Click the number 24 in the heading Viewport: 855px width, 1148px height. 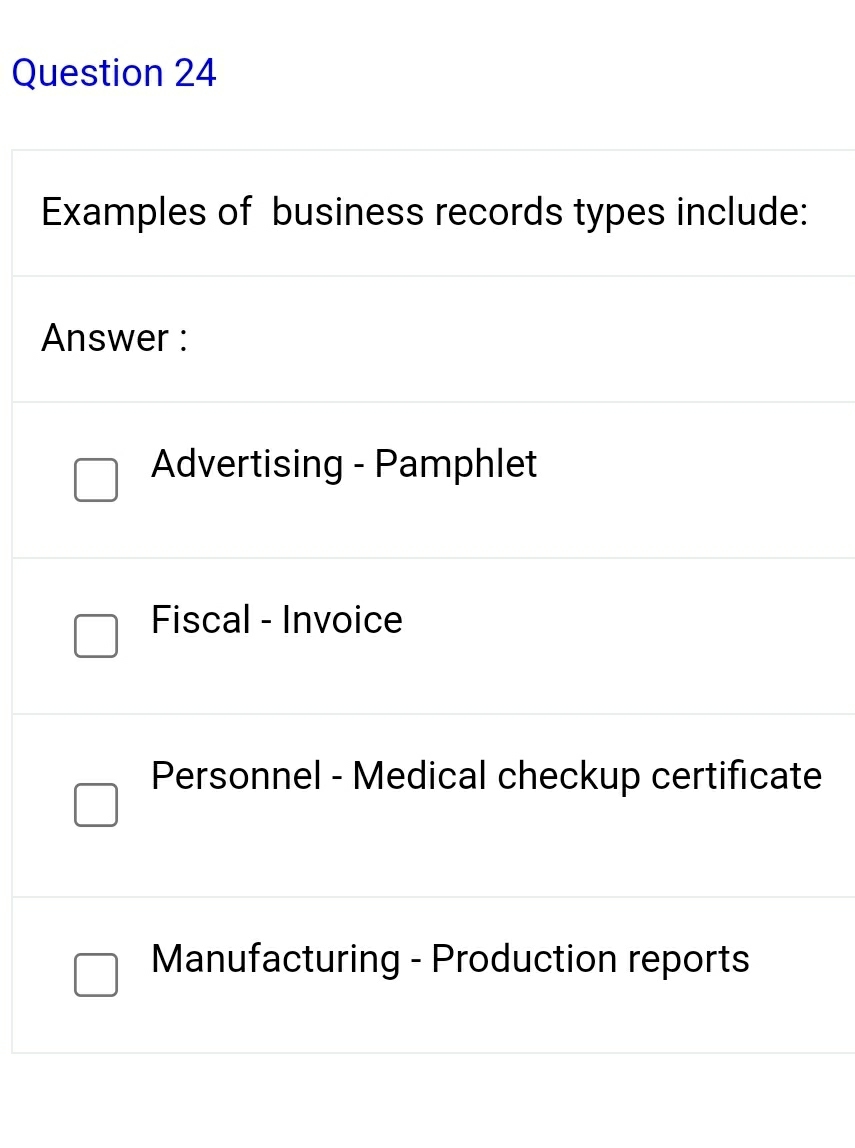click(x=195, y=73)
